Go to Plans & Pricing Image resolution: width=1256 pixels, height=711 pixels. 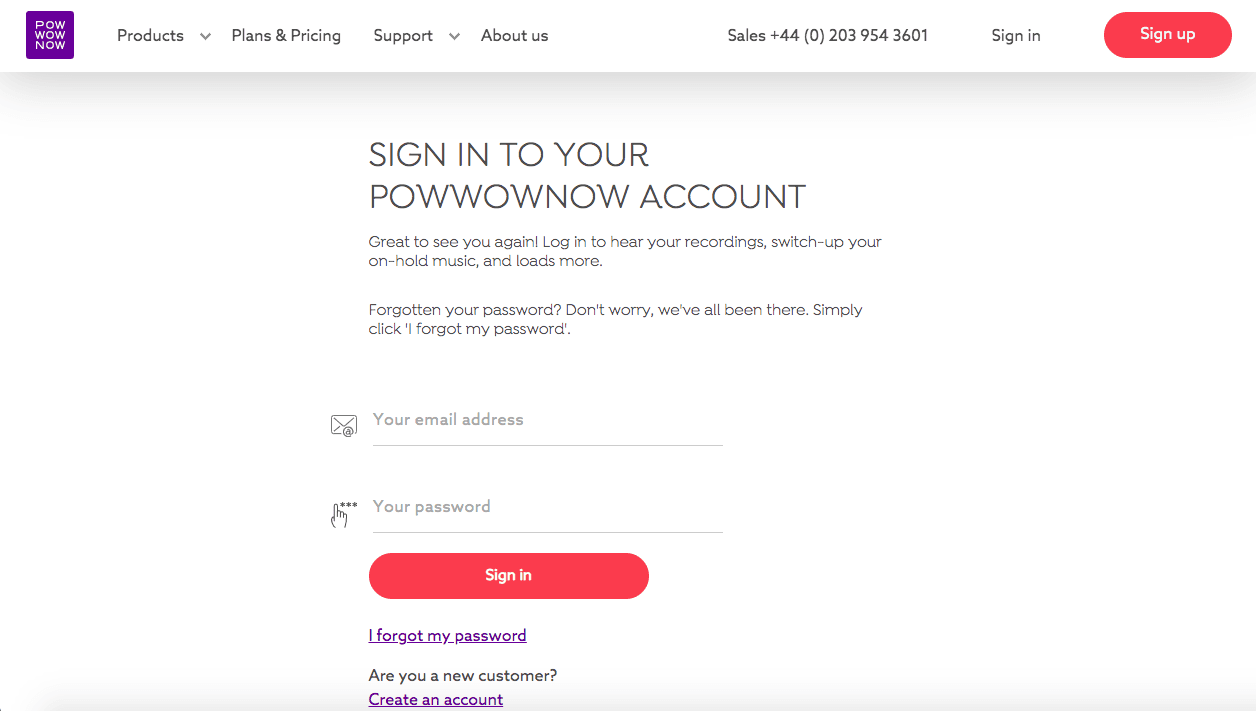[286, 36]
